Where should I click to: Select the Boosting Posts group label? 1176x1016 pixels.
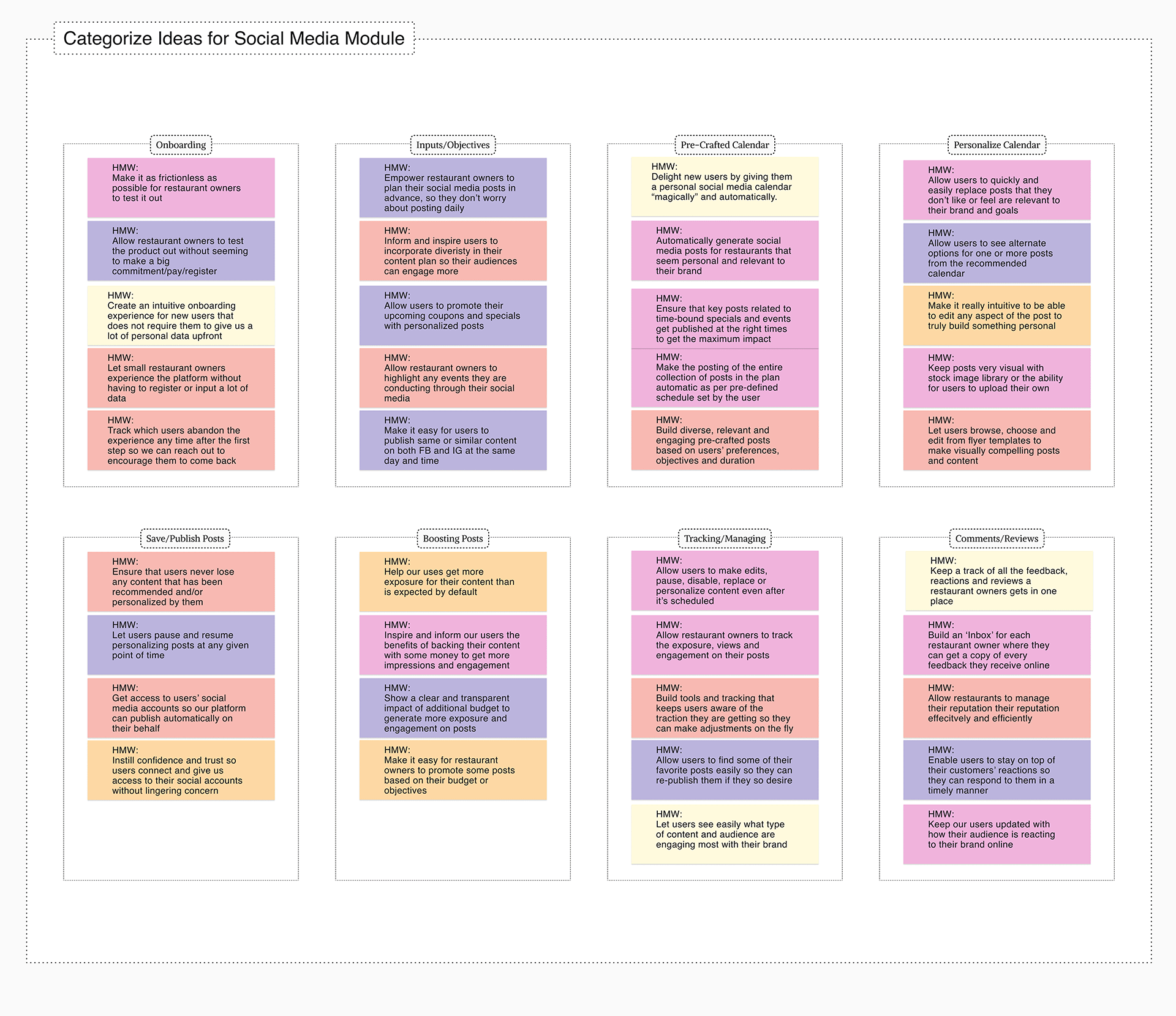pyautogui.click(x=453, y=539)
